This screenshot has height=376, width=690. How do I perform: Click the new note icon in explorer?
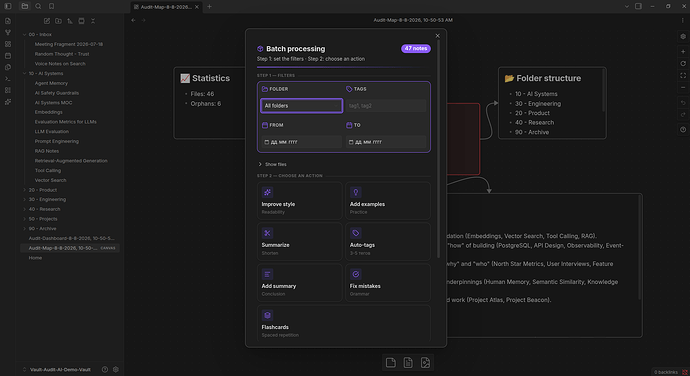[x=47, y=21]
